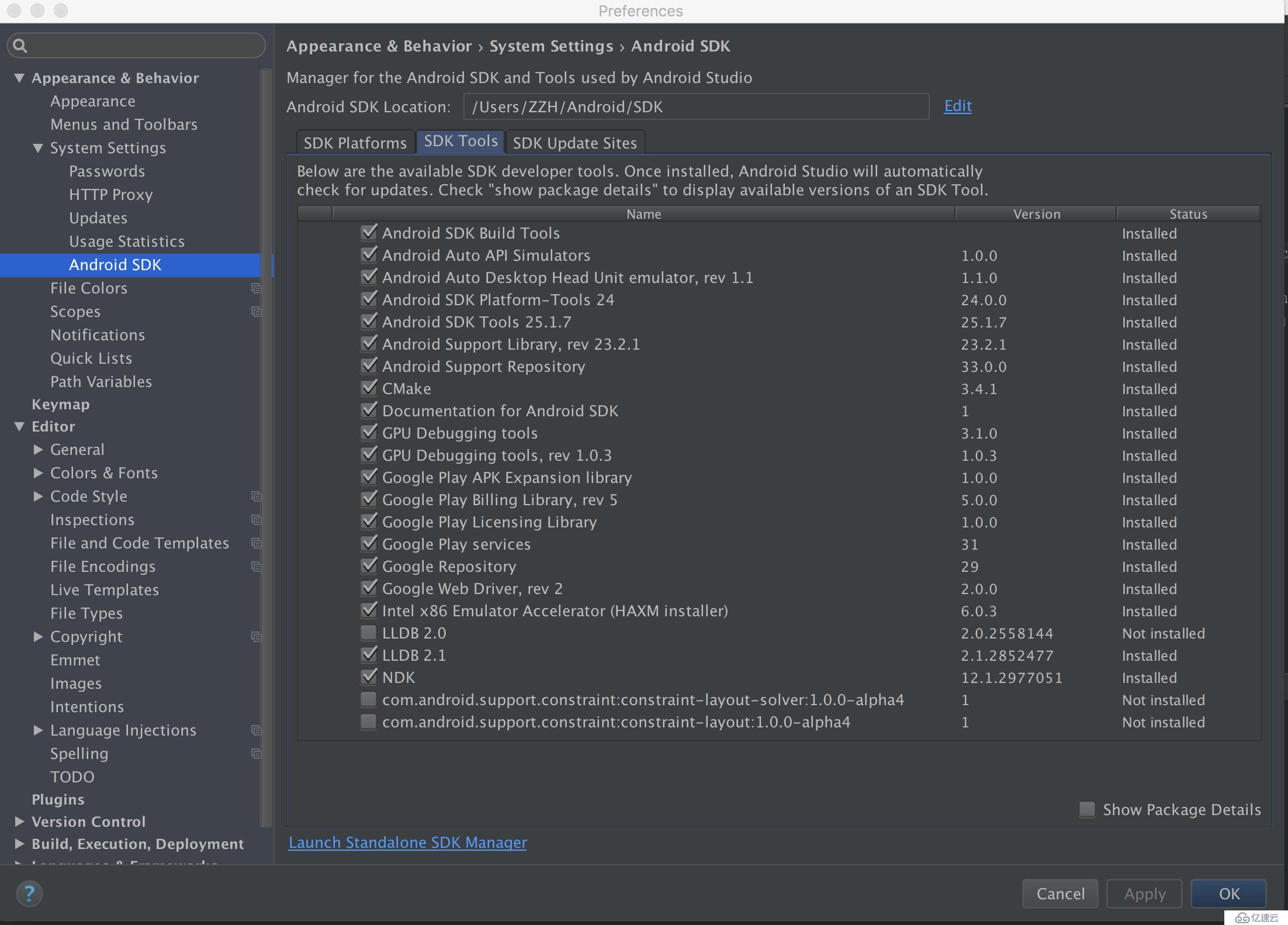Expand the Colors & Fonts node

click(38, 473)
